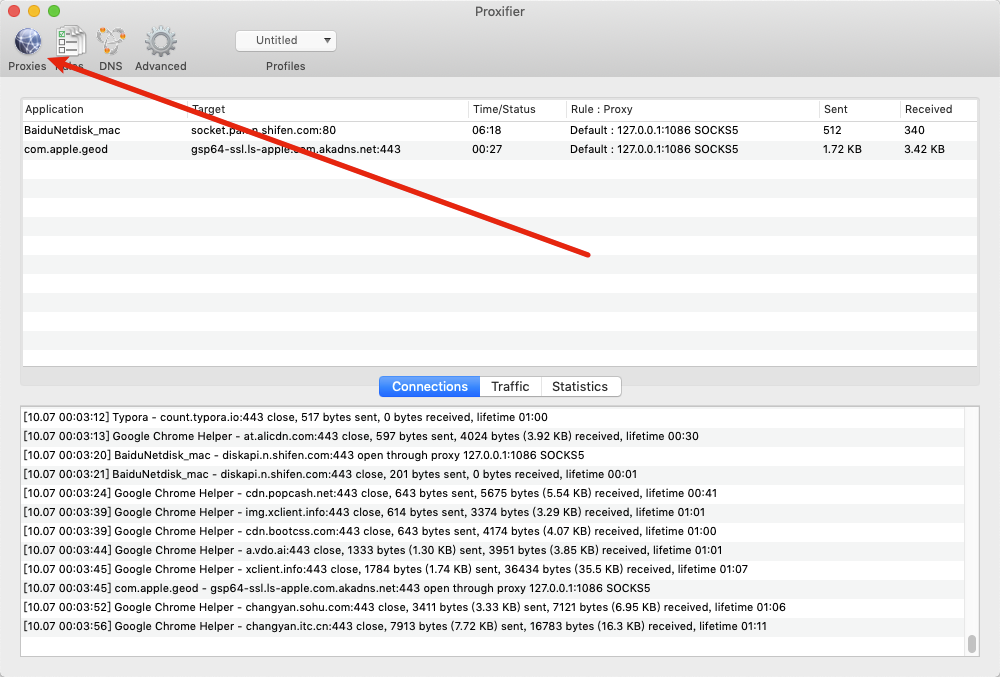The width and height of the screenshot is (1000, 677).
Task: Select the changyan.sohu.com:443 log entry
Action: 492,607
